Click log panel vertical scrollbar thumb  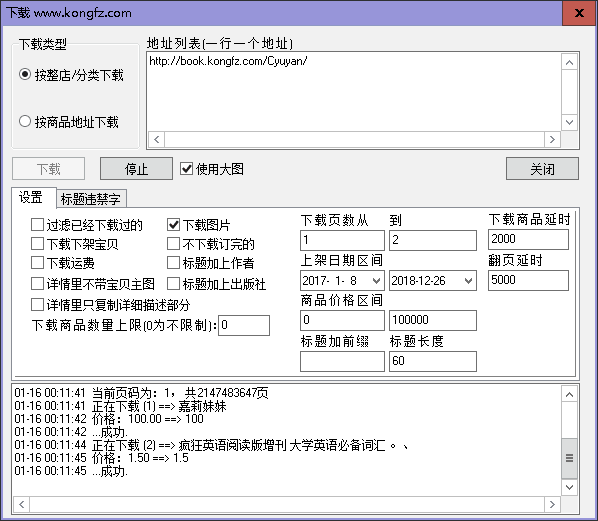pyautogui.click(x=569, y=458)
